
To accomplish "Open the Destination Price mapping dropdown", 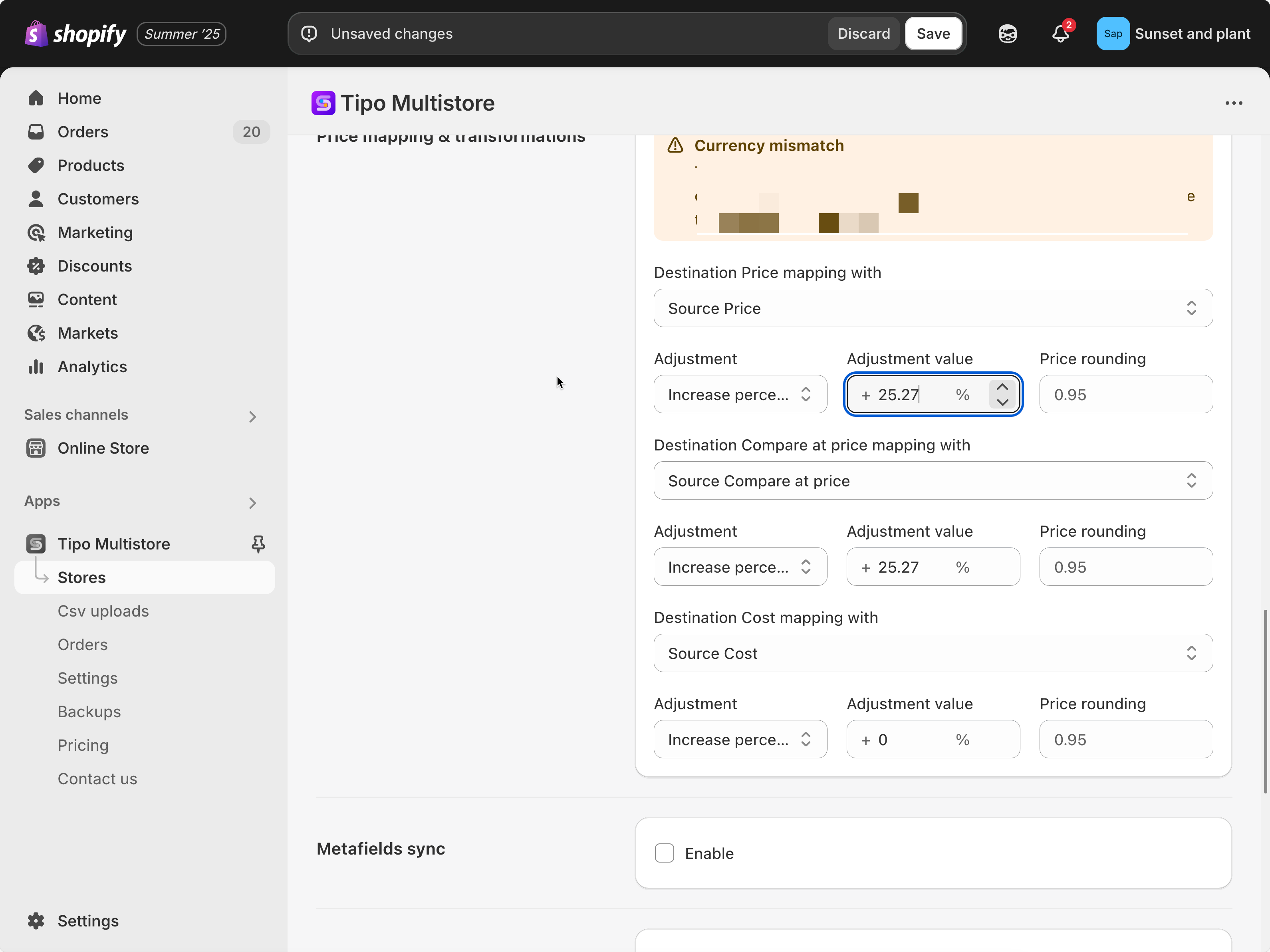I will 933,308.
